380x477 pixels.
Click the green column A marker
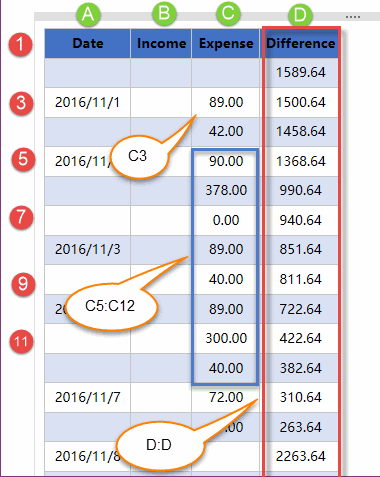click(x=88, y=14)
